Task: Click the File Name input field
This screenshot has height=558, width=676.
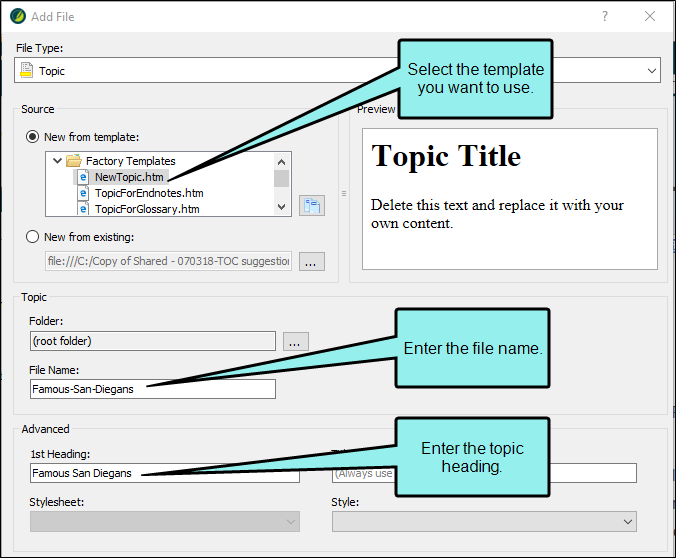Action: point(152,389)
